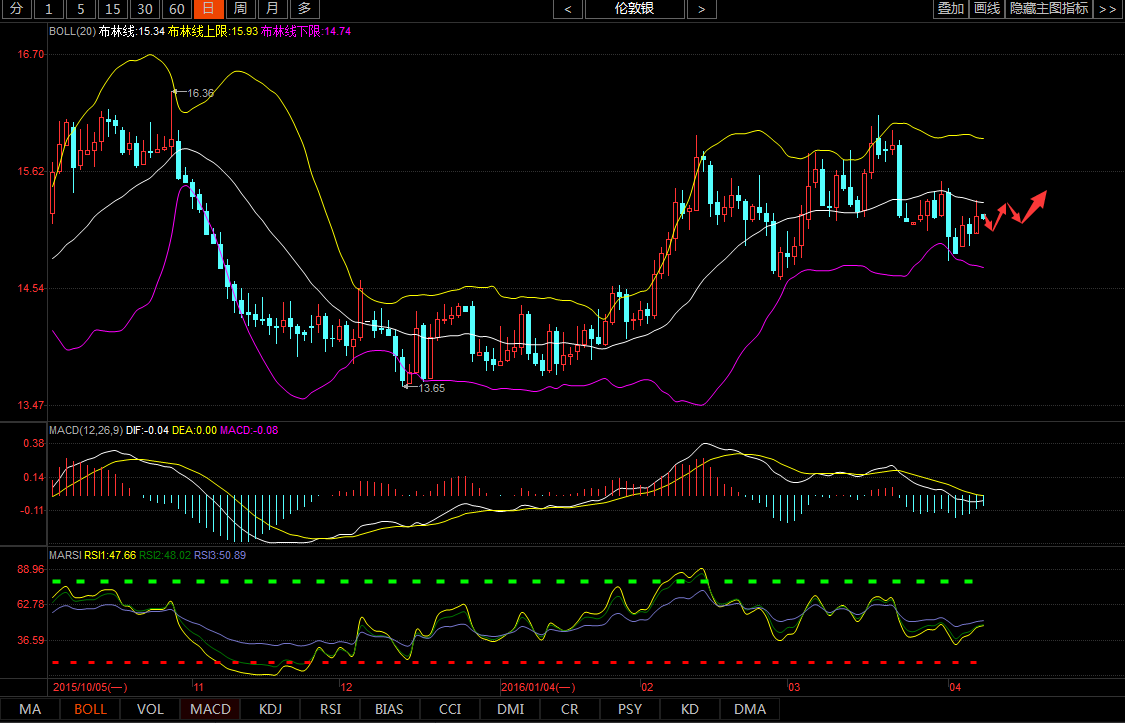Click the 叠加 overlay button

(950, 9)
